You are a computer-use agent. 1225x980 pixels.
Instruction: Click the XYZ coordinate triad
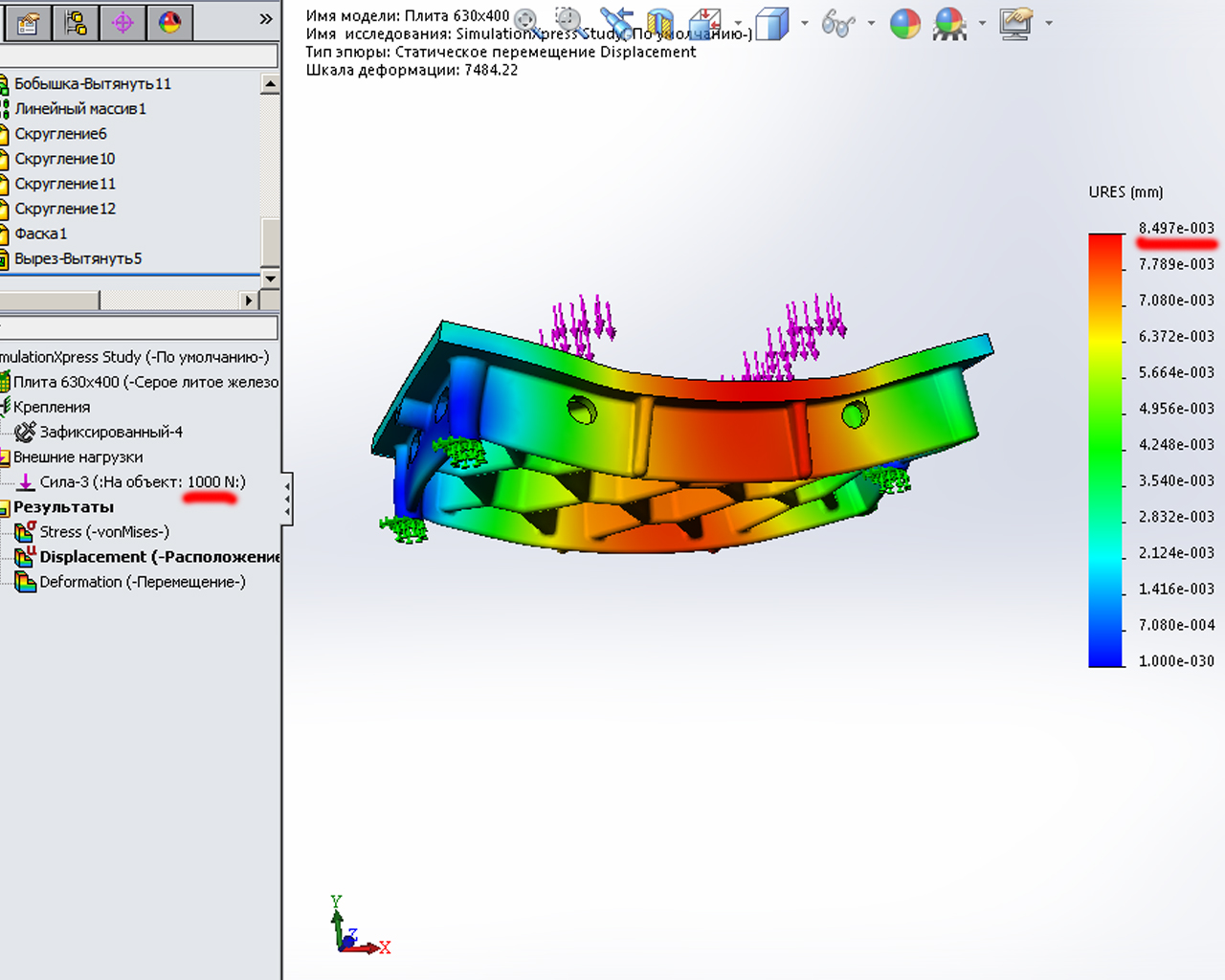pyautogui.click(x=359, y=925)
